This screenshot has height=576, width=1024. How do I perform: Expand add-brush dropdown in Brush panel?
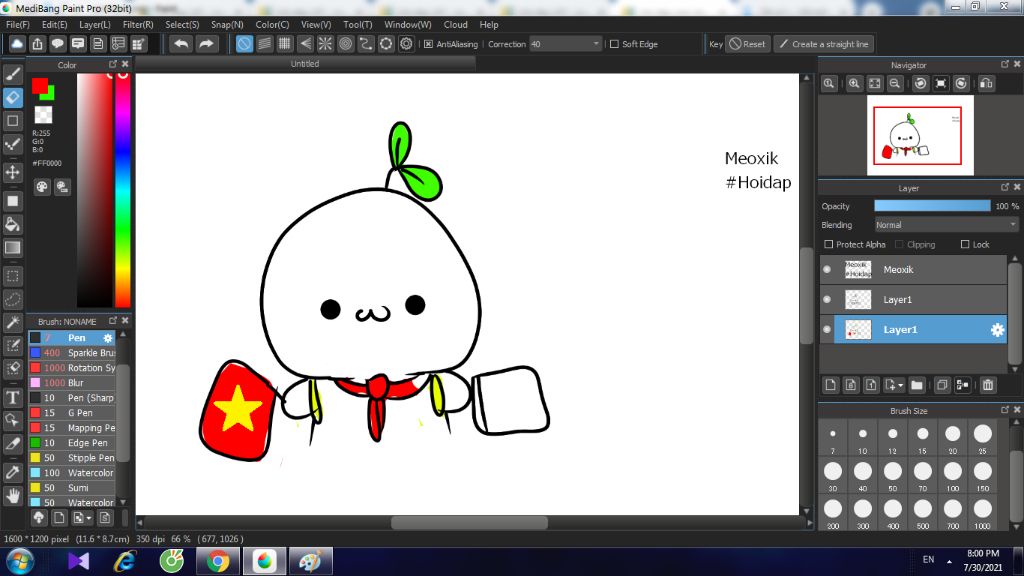pyautogui.click(x=89, y=519)
